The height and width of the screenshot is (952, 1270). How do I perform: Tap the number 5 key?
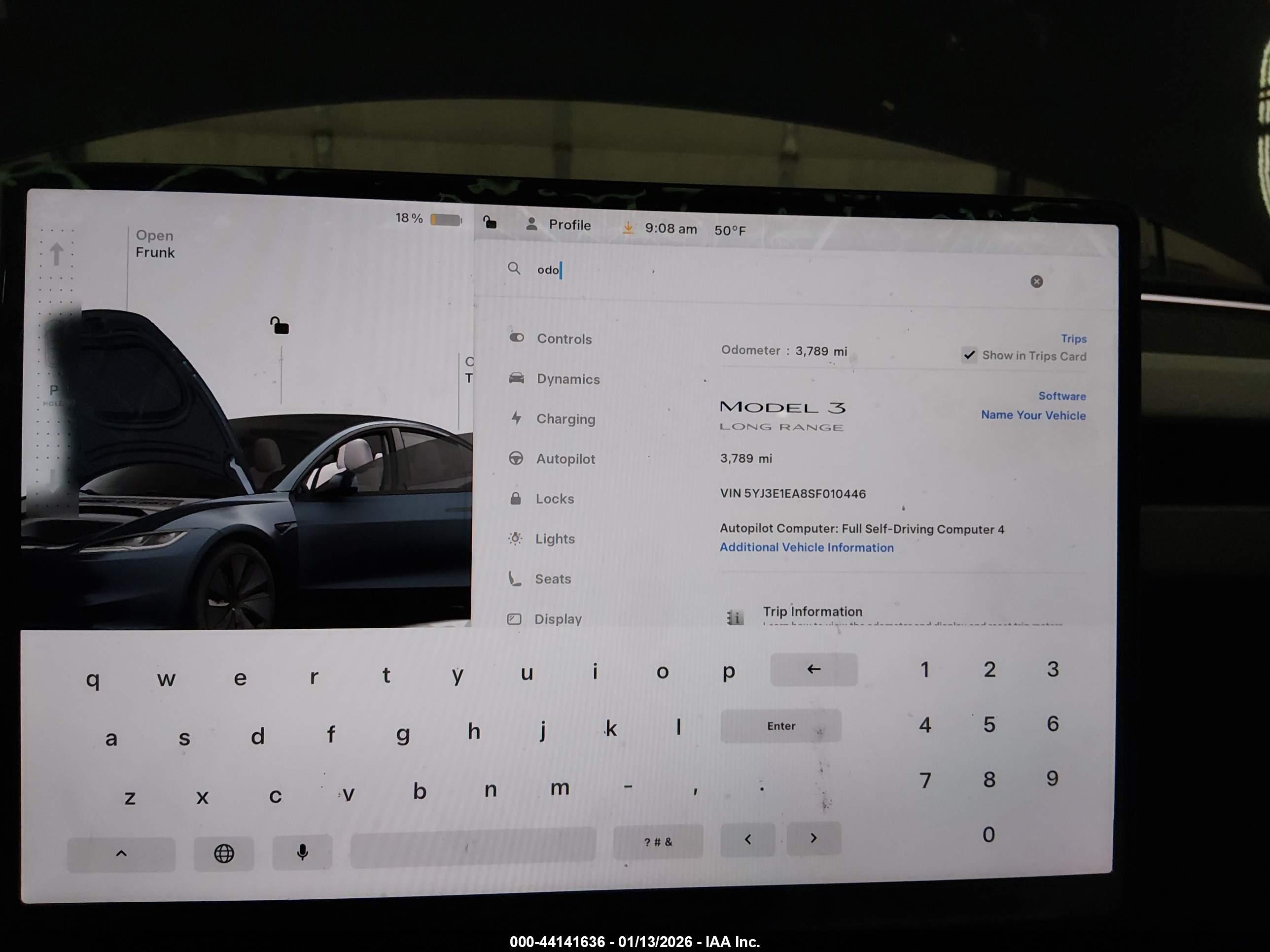tap(989, 724)
